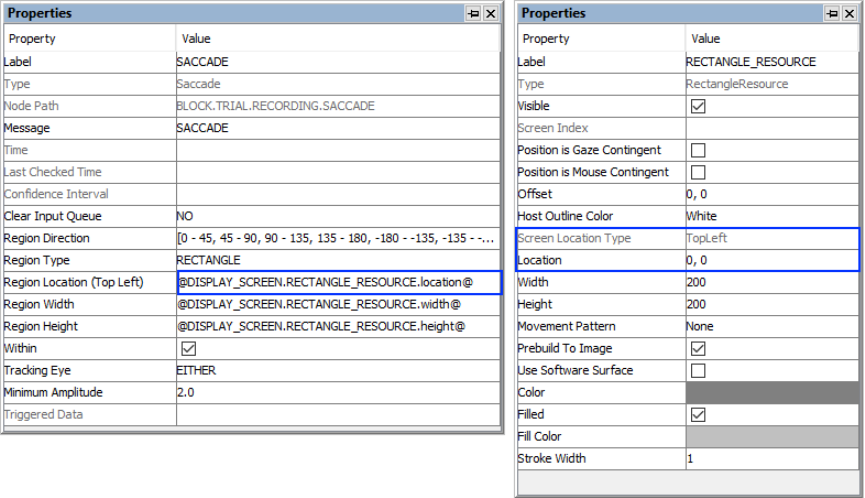
Task: Edit the SACCADE Label value
Action: [x=338, y=62]
